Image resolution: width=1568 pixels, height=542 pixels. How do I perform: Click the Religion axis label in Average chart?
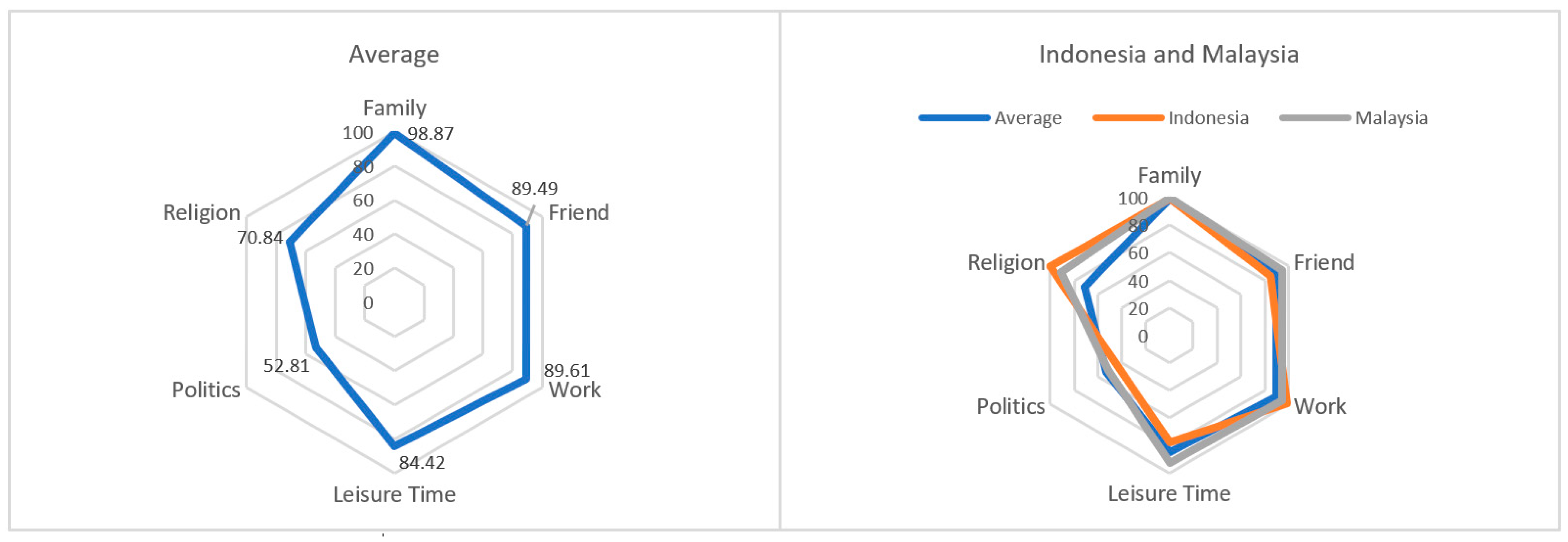coord(202,213)
